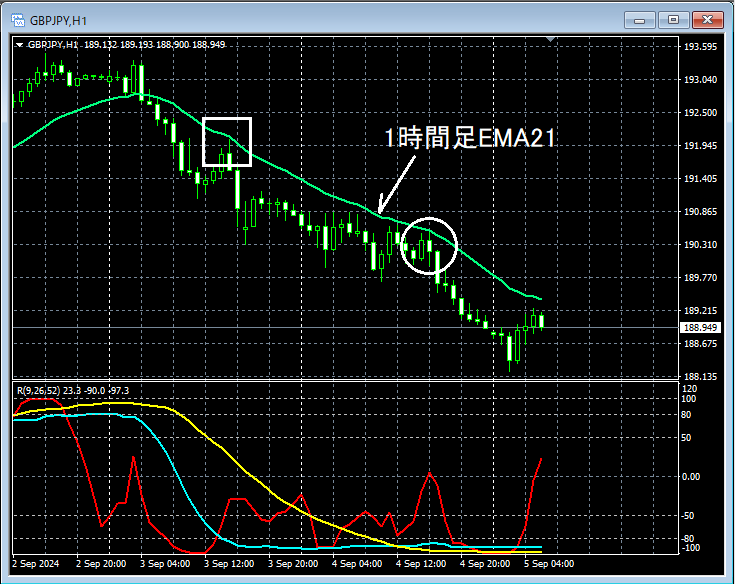Click the indicator scale value -50
736x584 pixels.
pyautogui.click(x=688, y=515)
